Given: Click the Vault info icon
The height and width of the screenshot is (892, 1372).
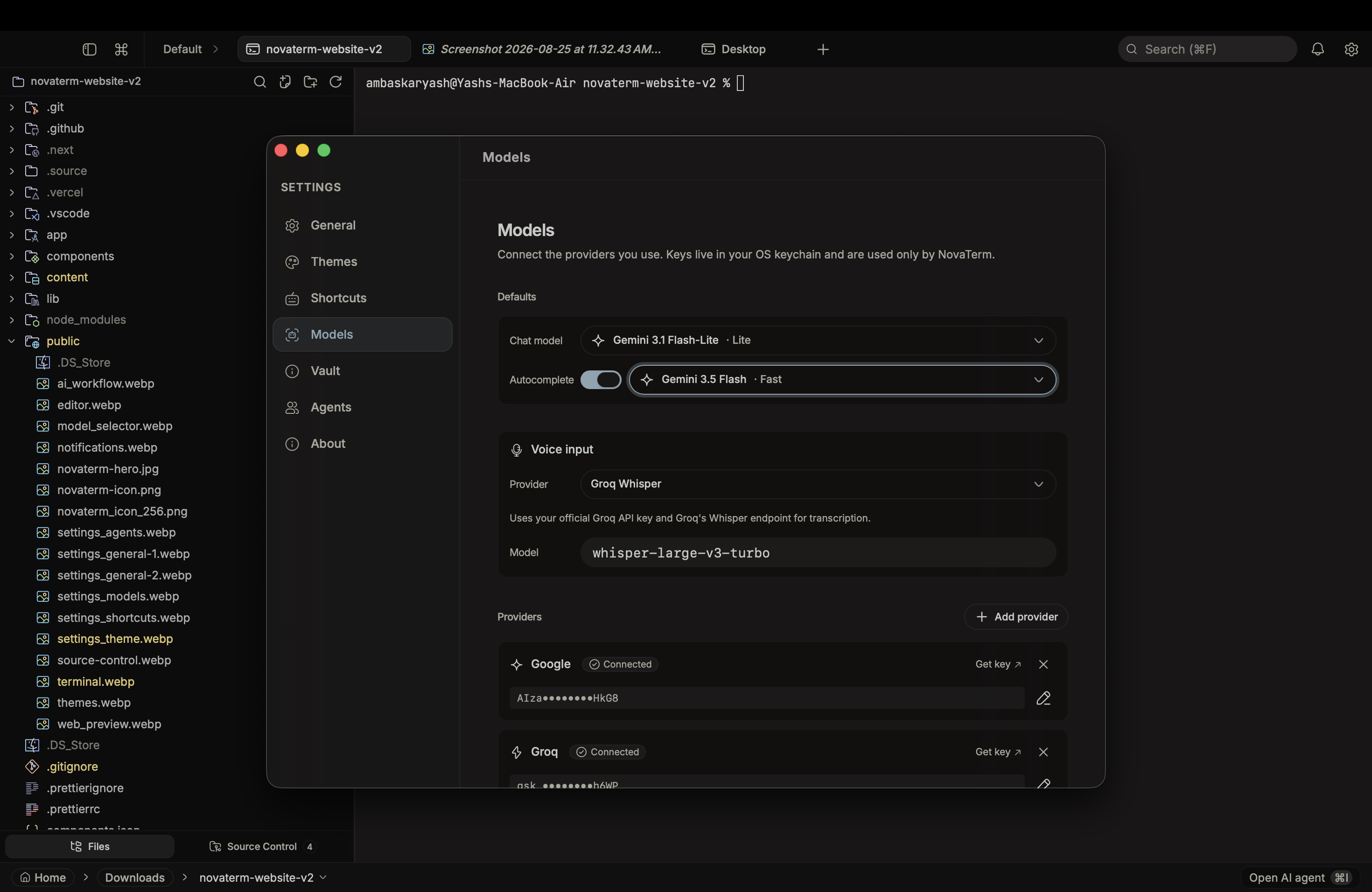Looking at the screenshot, I should pyautogui.click(x=292, y=371).
